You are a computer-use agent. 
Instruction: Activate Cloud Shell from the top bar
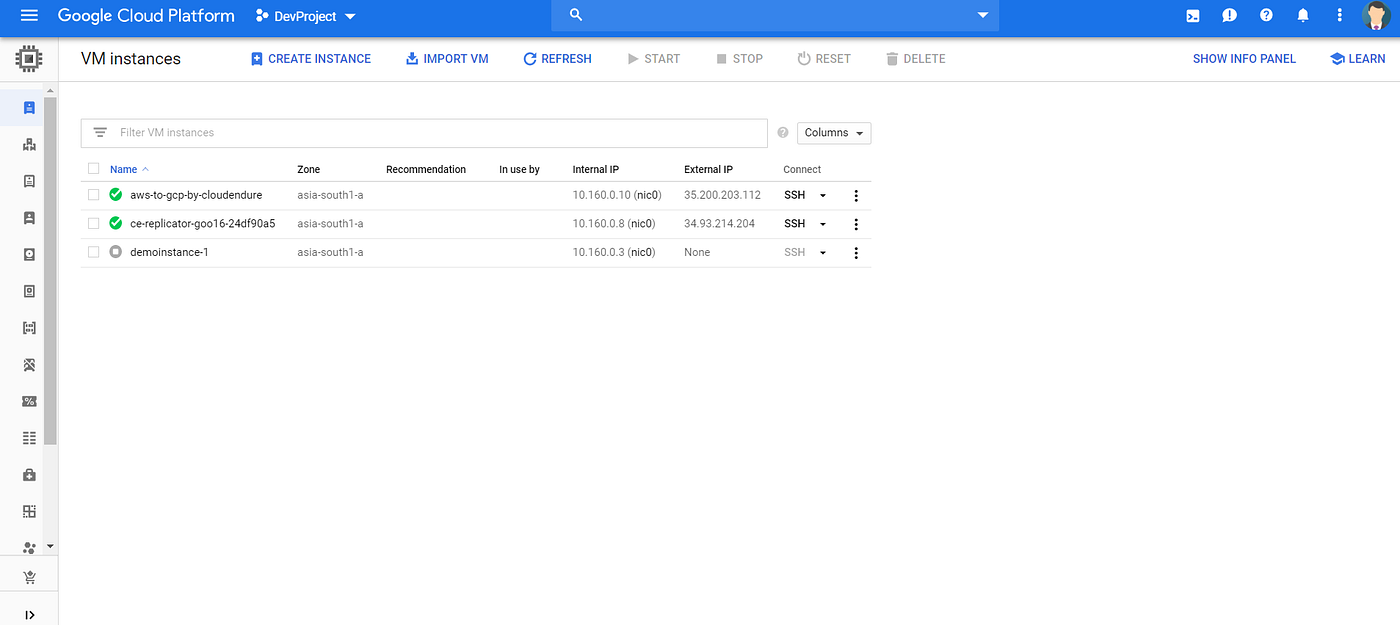(x=1192, y=16)
